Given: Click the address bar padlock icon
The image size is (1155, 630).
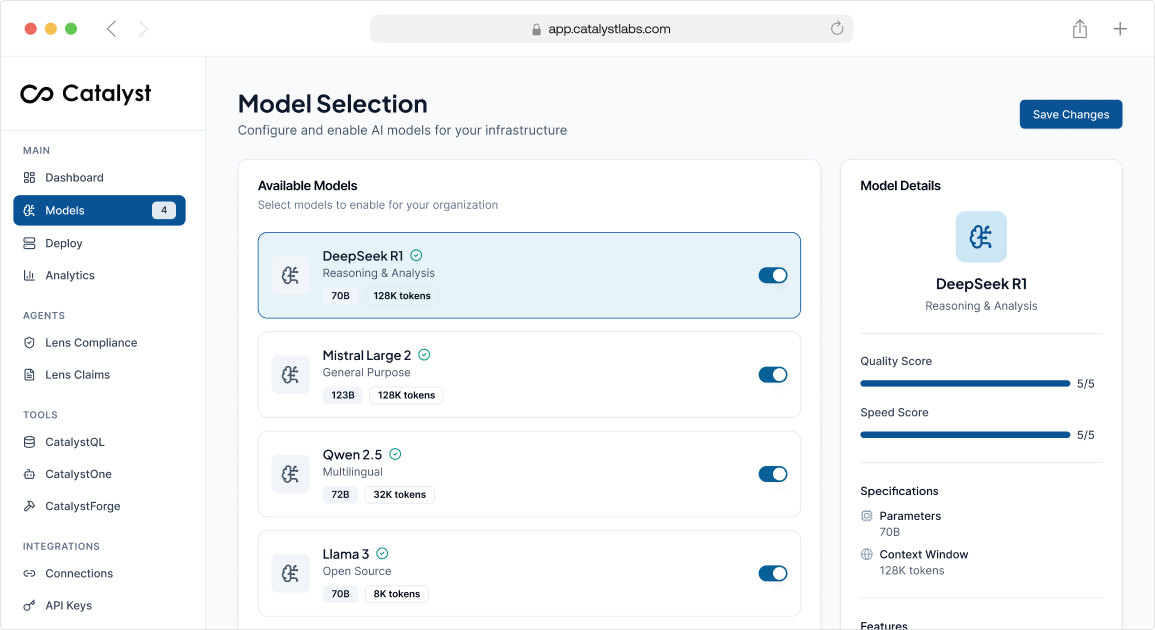Looking at the screenshot, I should click(536, 29).
